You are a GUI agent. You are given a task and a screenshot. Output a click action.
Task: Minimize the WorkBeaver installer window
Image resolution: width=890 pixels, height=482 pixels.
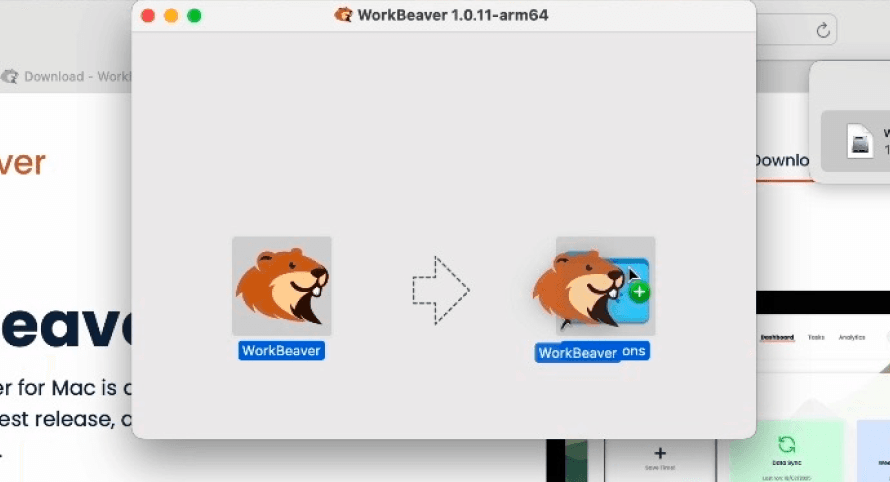pos(171,16)
